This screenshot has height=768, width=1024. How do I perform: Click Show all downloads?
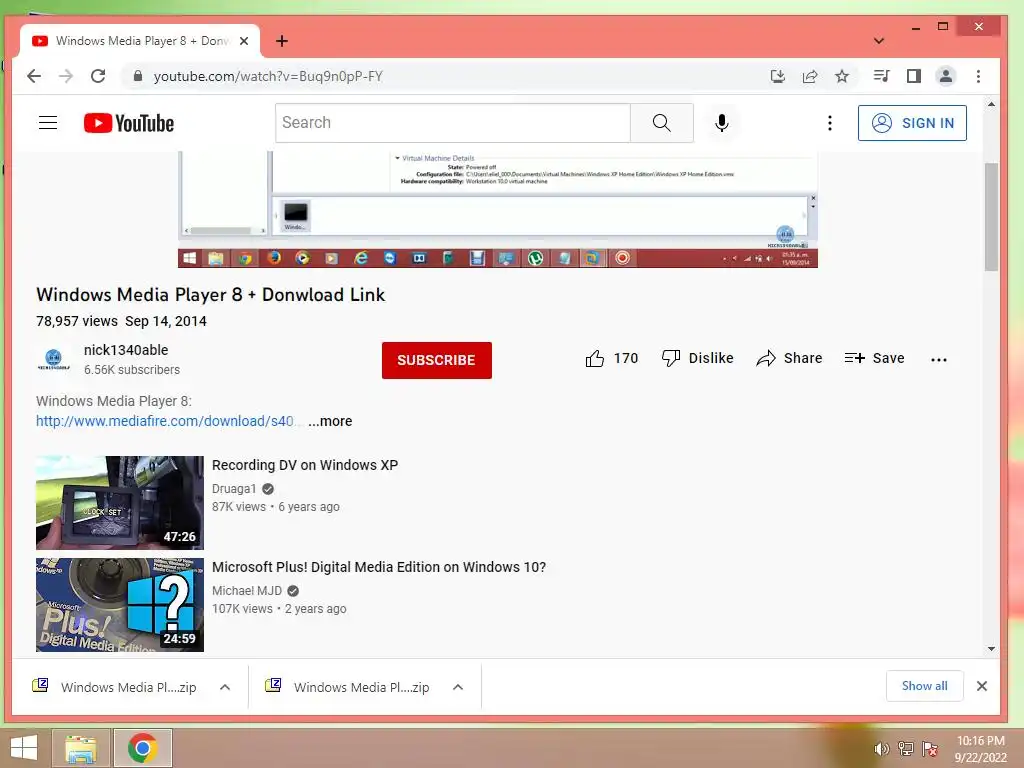[x=924, y=686]
